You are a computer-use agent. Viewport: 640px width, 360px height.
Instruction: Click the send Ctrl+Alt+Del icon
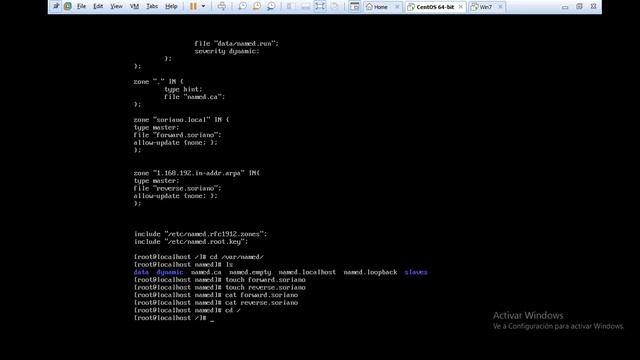pyautogui.click(x=222, y=7)
